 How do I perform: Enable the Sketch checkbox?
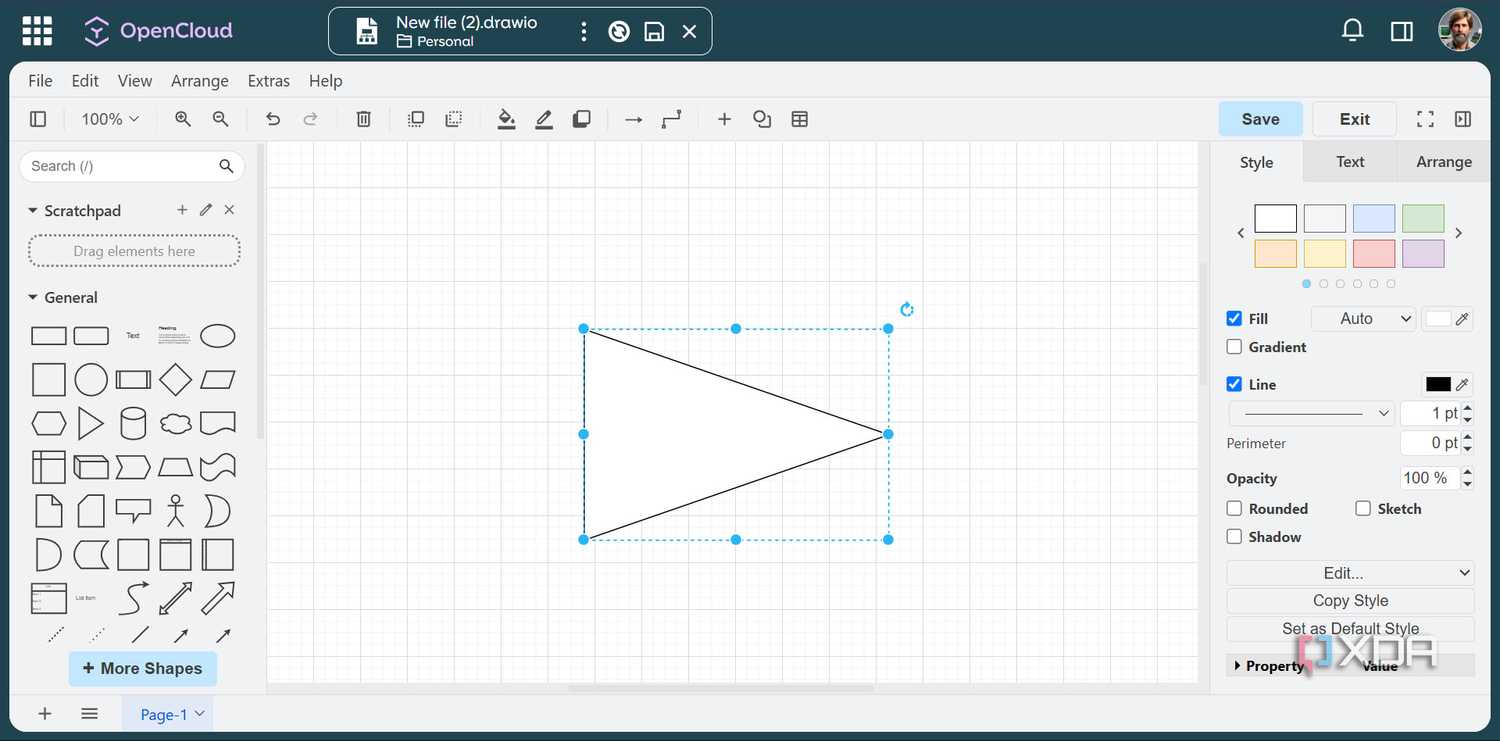(1363, 508)
